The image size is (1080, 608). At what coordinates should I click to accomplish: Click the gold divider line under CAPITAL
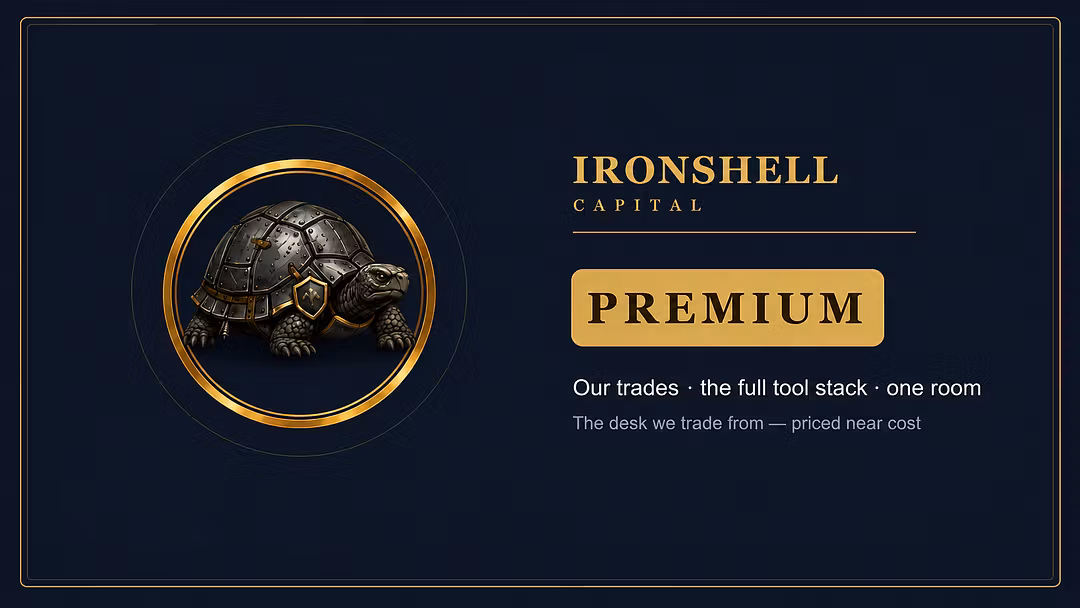(x=745, y=233)
